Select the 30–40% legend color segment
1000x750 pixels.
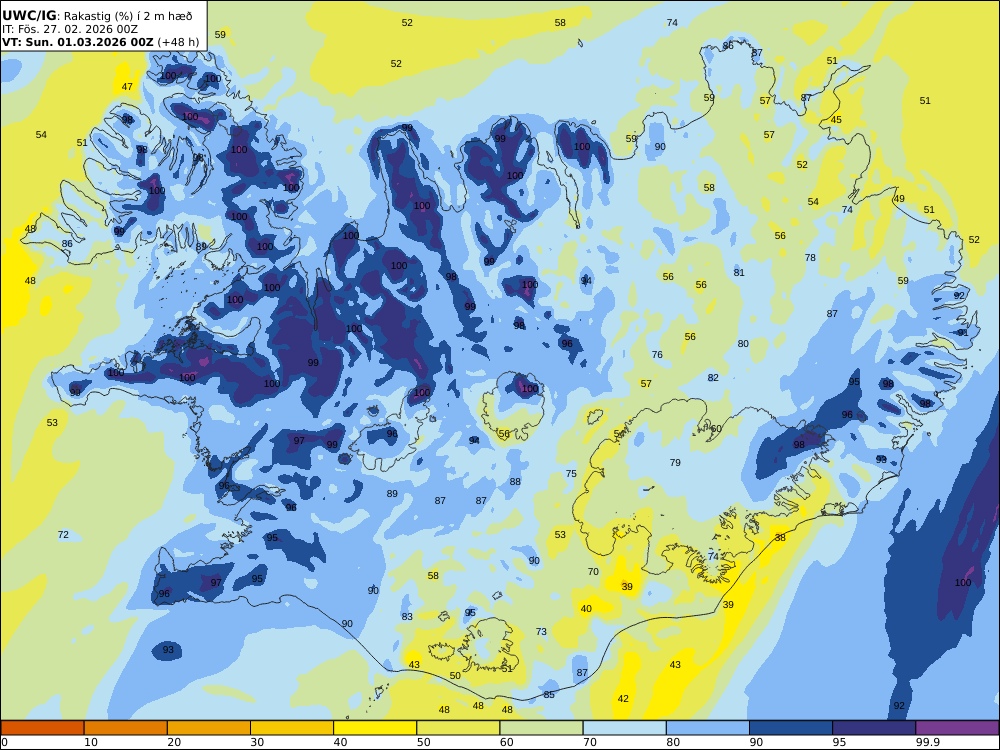[292, 728]
